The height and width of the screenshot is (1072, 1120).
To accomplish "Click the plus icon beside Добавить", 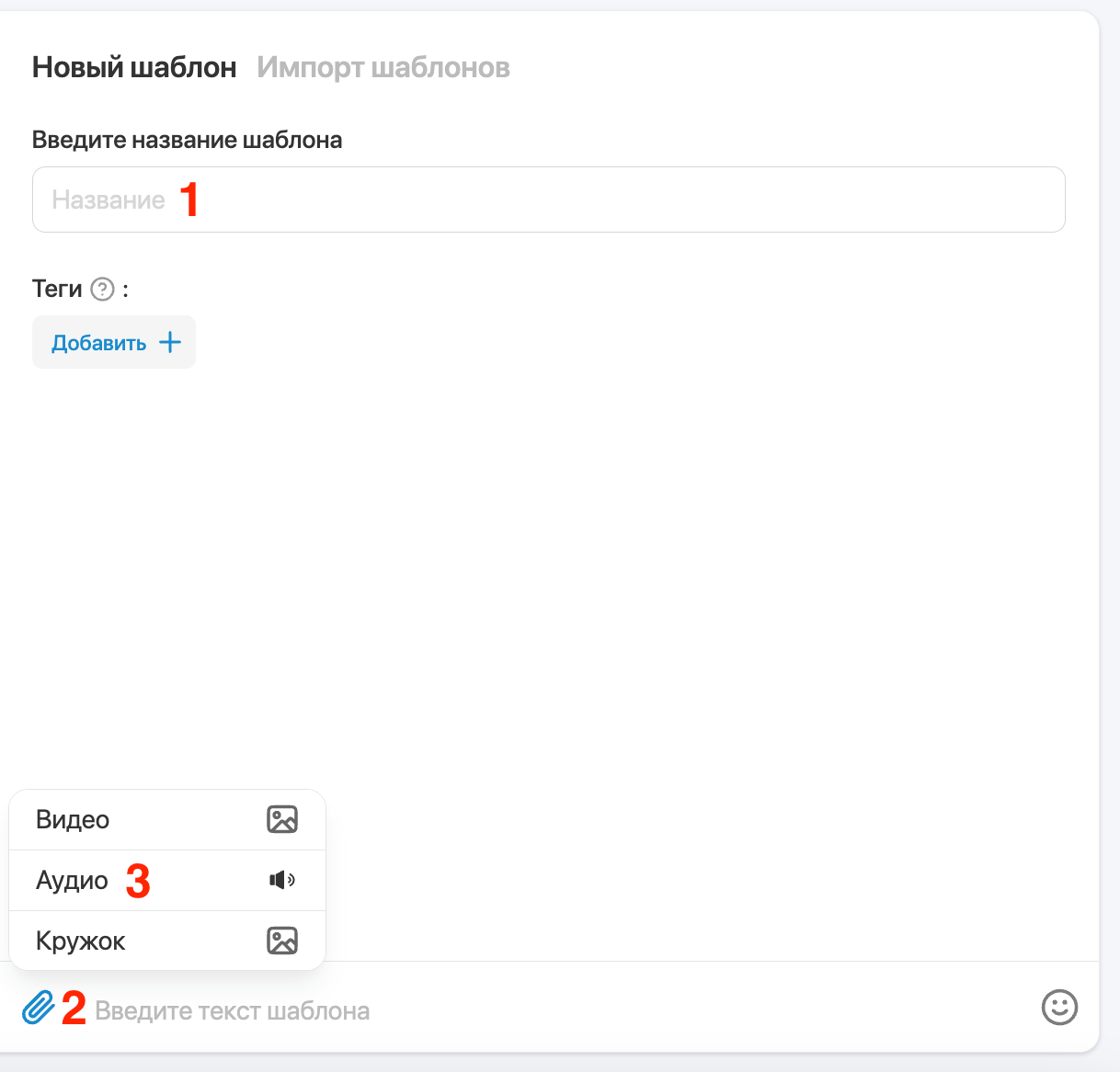I will (170, 343).
